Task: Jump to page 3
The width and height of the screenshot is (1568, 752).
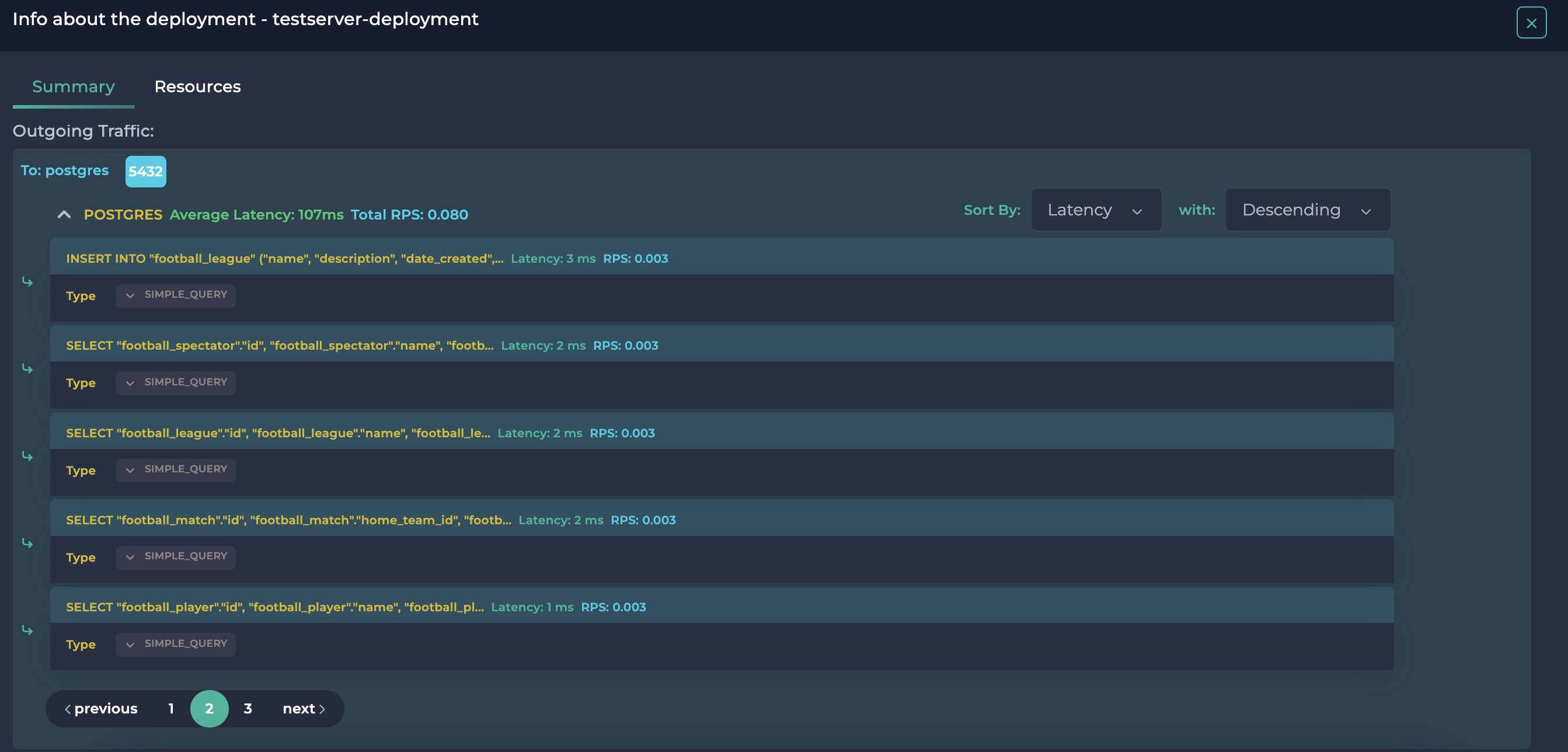Action: pos(248,708)
